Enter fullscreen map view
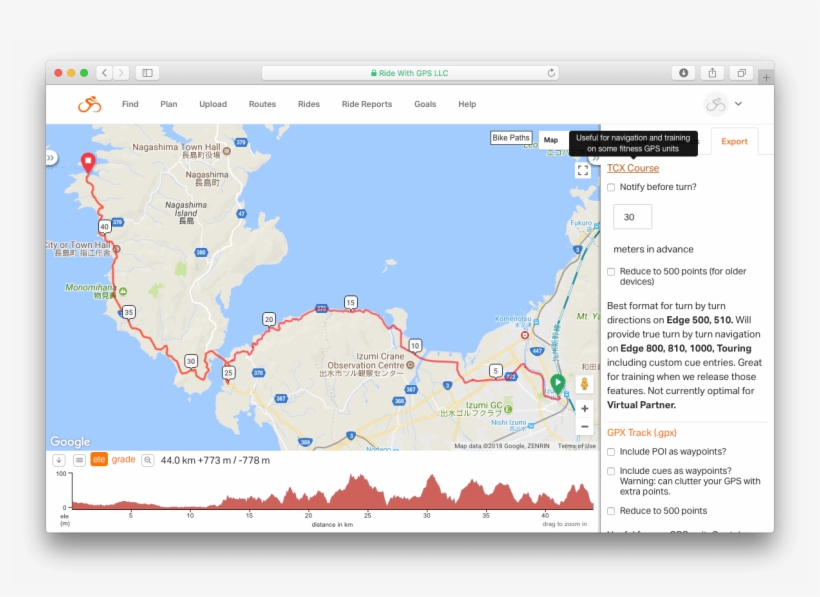820x597 pixels. pos(583,170)
